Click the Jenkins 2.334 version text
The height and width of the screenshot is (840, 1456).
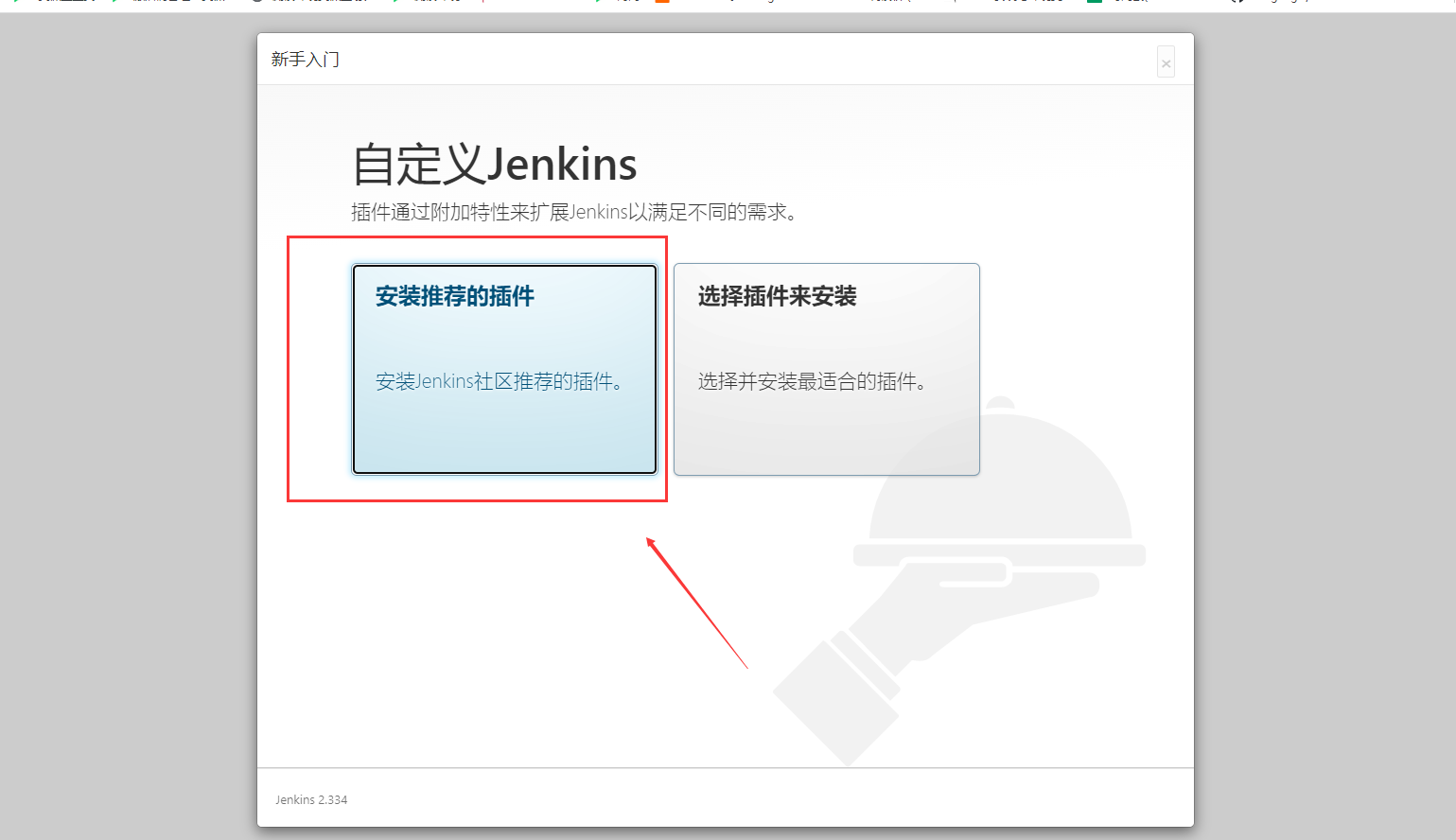click(311, 799)
